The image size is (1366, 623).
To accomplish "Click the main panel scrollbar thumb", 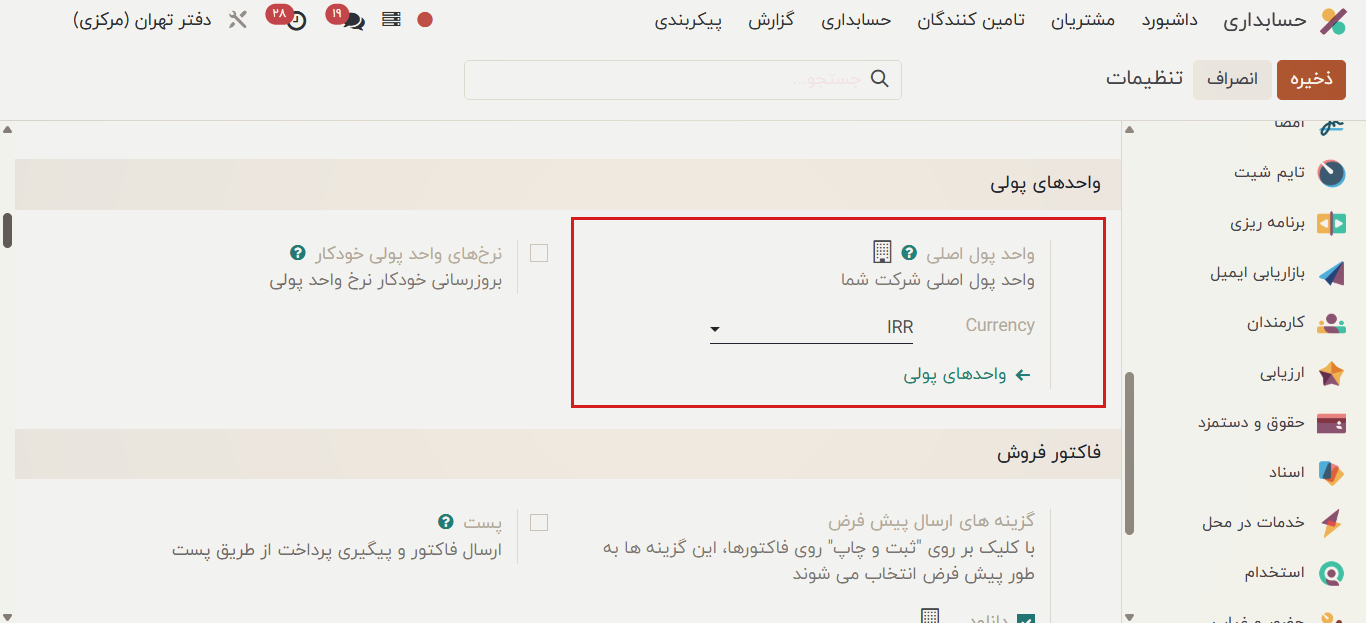I will [x=7, y=230].
